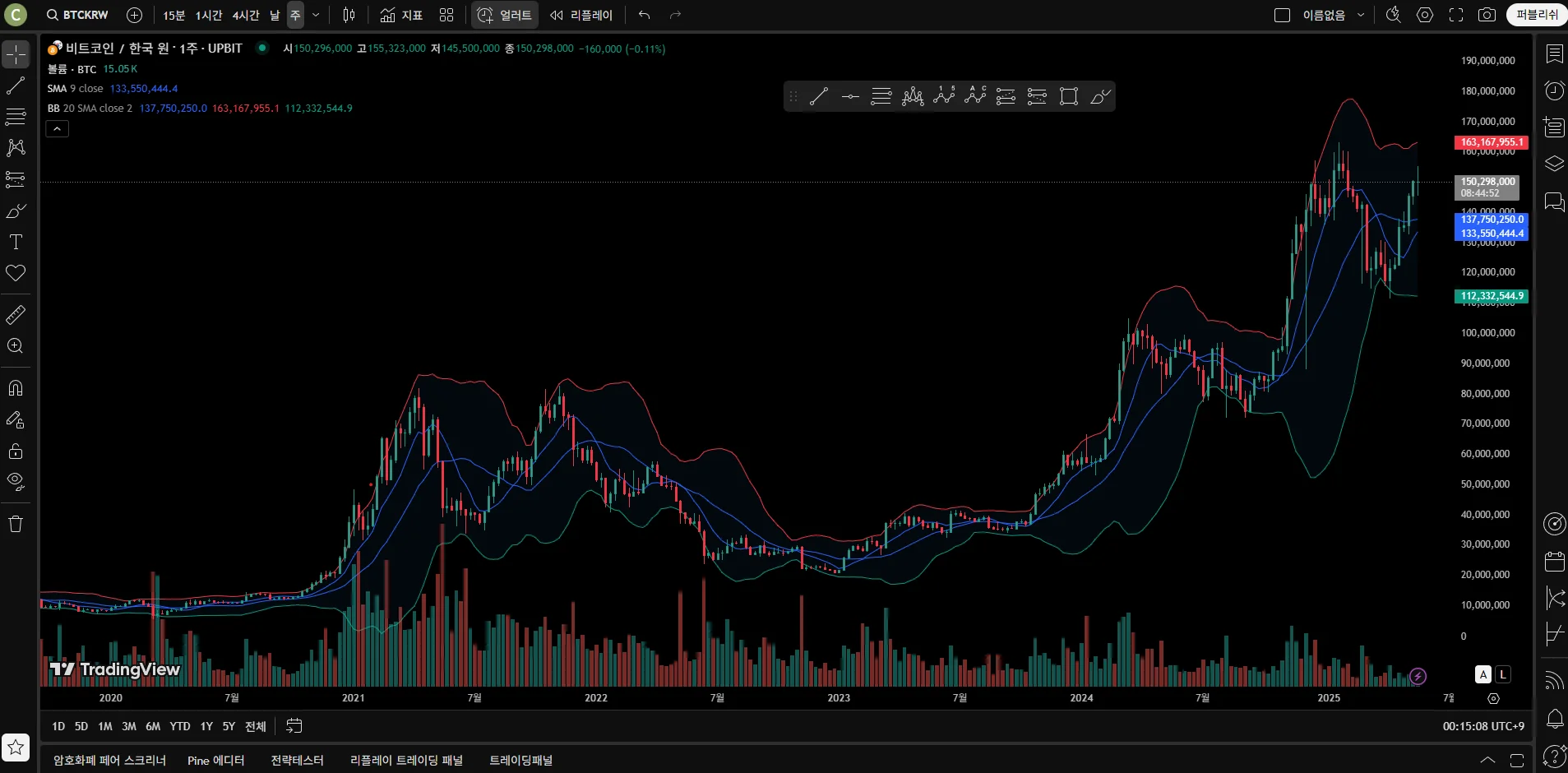Open the 리플레이 트레이딩 패널 tab
This screenshot has height=773, width=1568.
pyautogui.click(x=406, y=760)
